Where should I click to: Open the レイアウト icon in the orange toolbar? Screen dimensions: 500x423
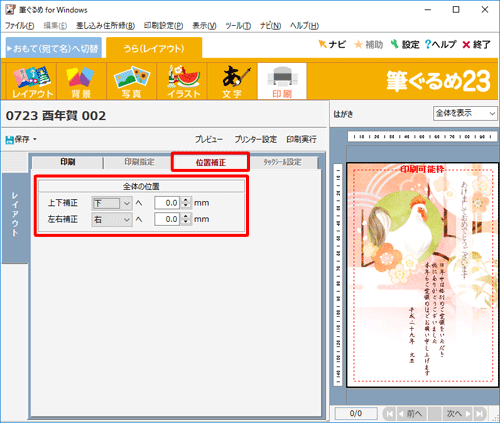point(32,82)
